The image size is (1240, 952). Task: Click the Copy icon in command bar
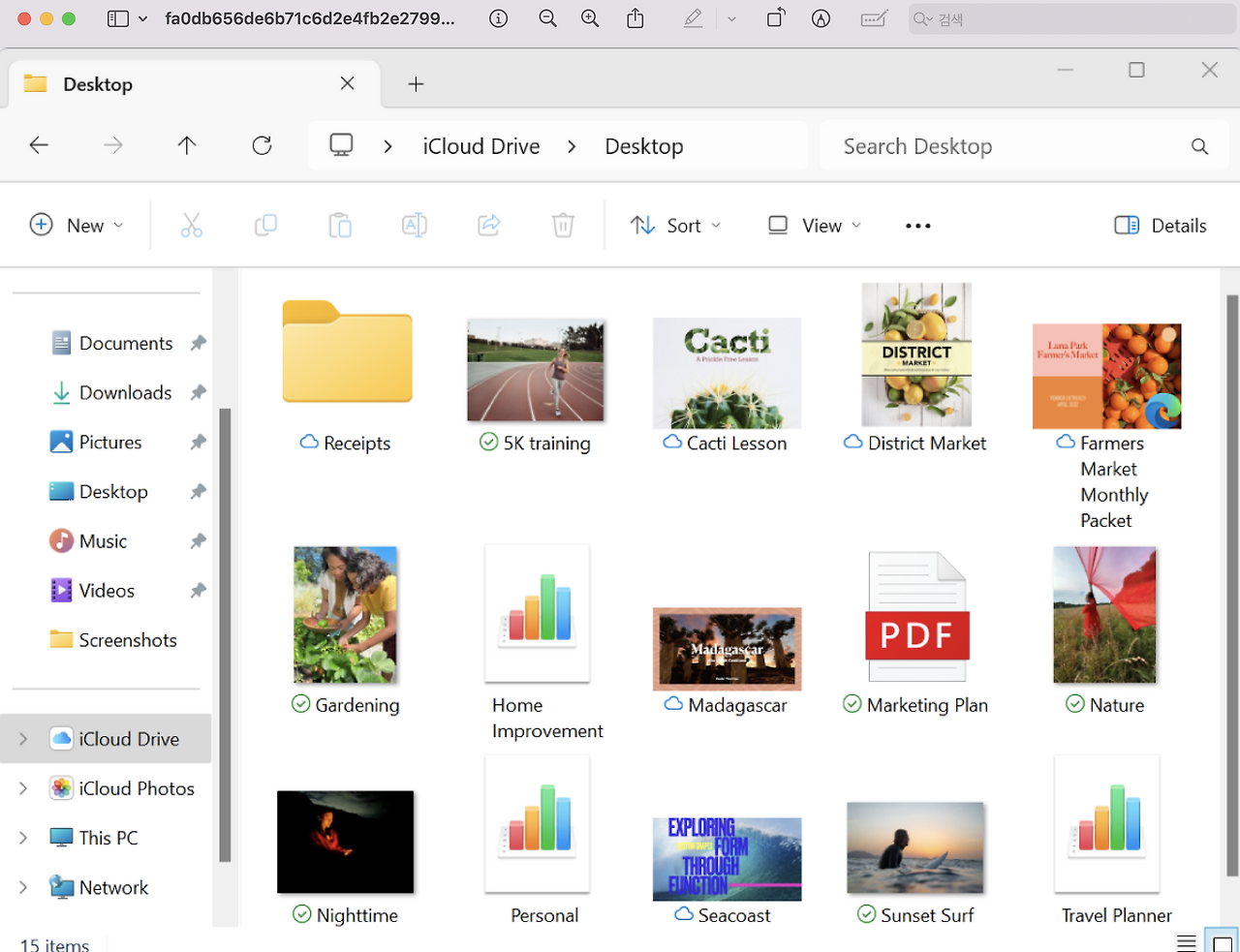tap(265, 226)
